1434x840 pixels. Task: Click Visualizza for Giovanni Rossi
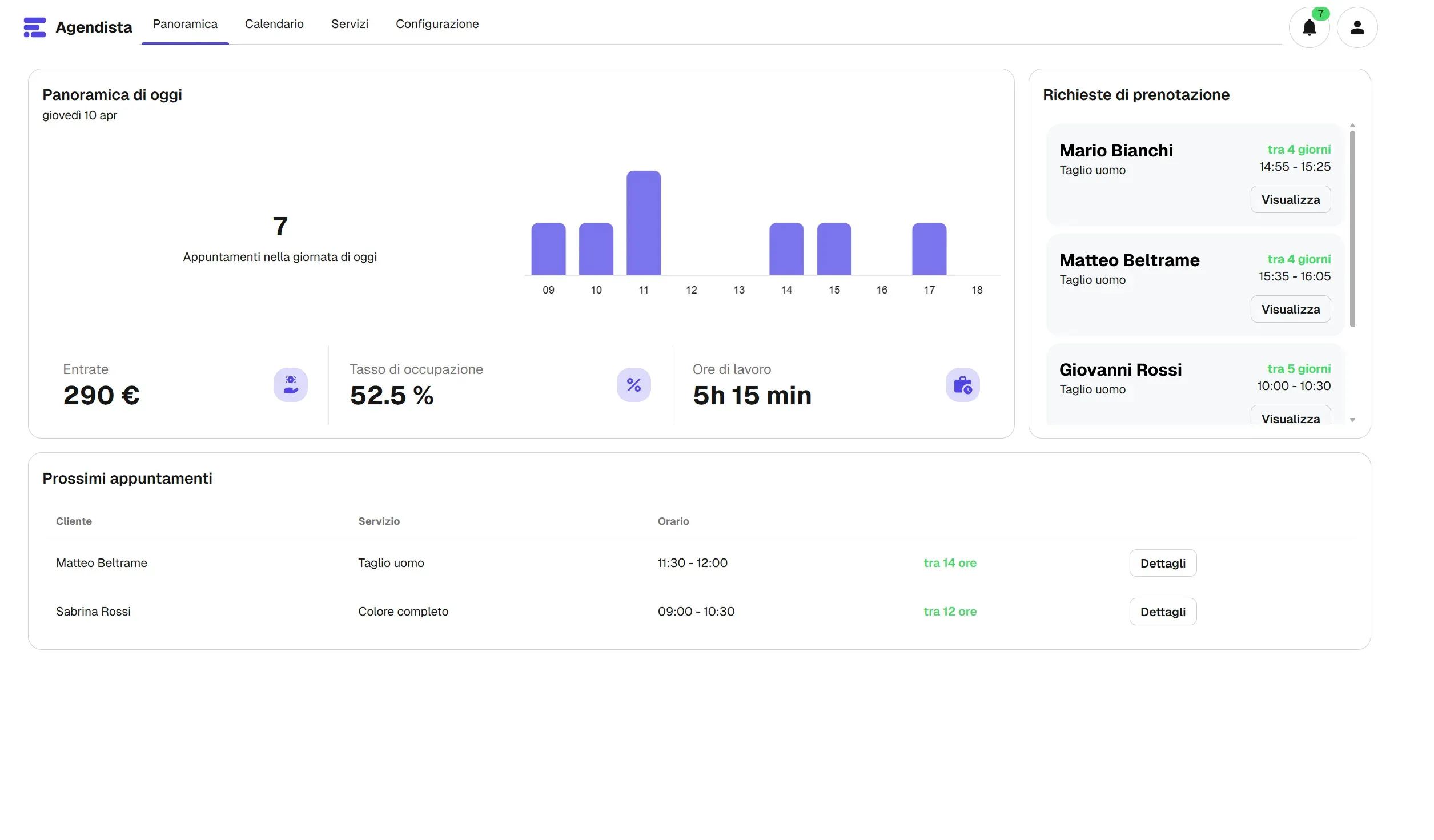click(1290, 415)
